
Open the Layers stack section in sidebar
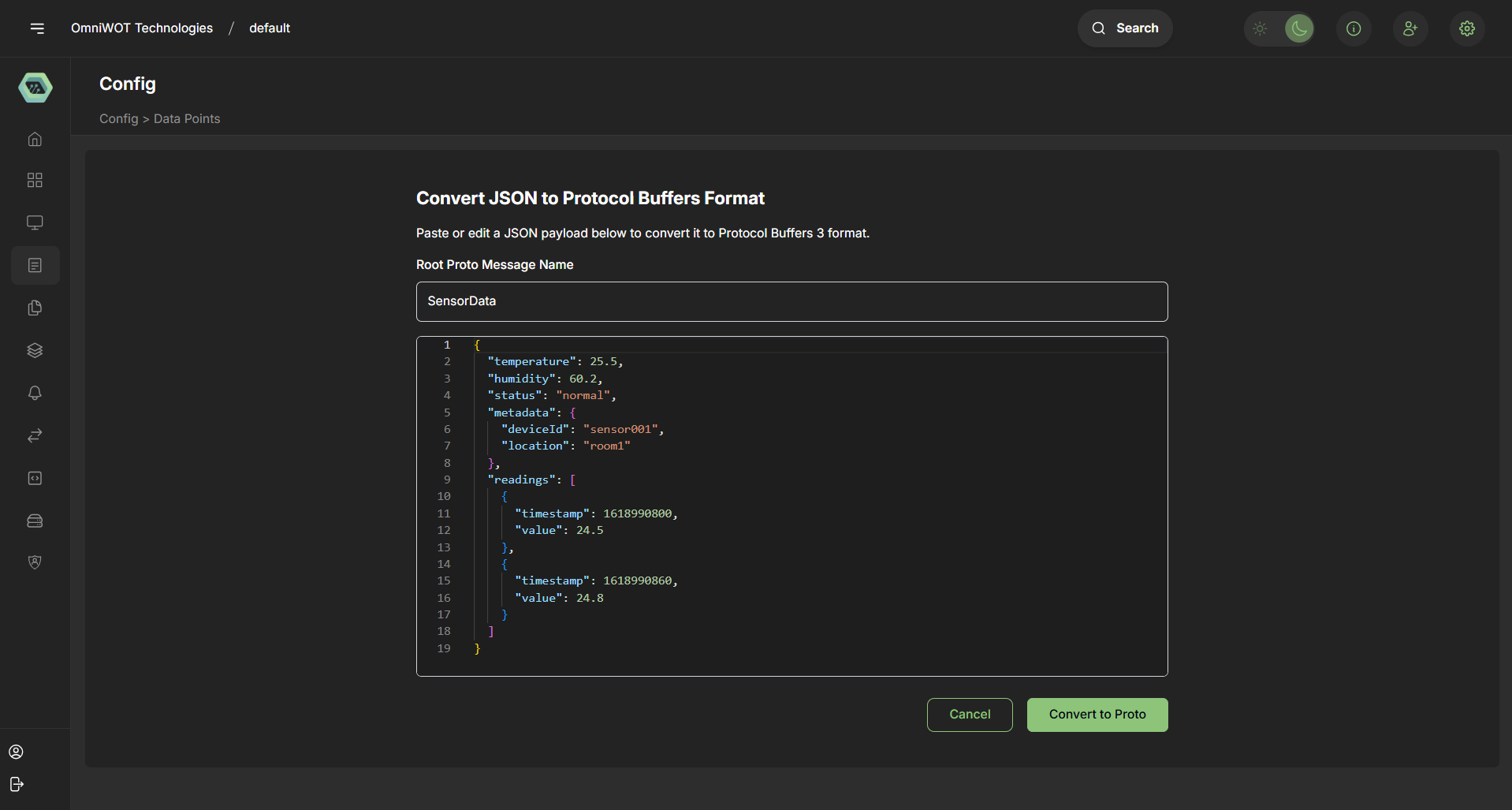pos(35,350)
